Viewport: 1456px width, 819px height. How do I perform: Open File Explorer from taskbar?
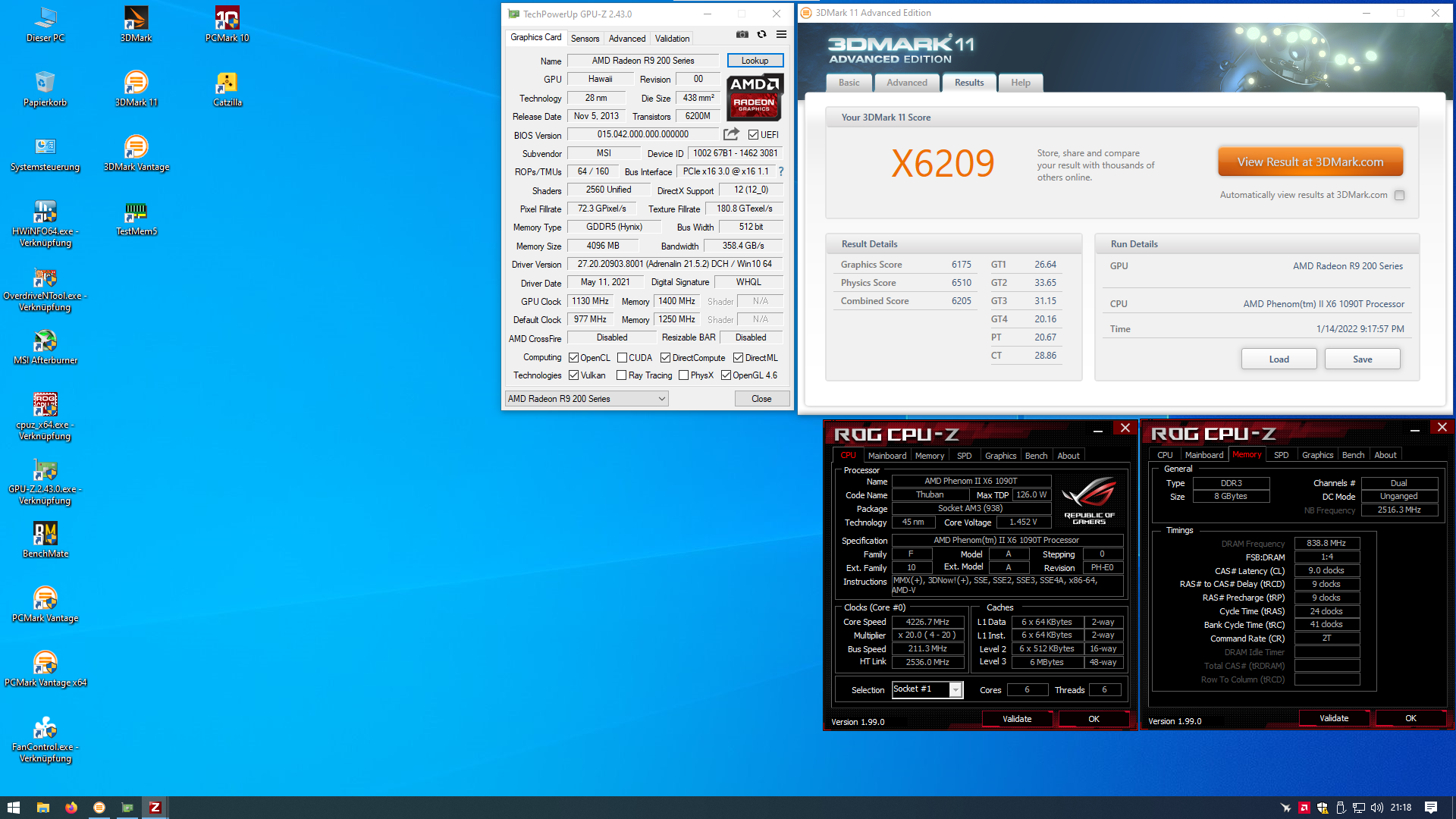point(43,808)
